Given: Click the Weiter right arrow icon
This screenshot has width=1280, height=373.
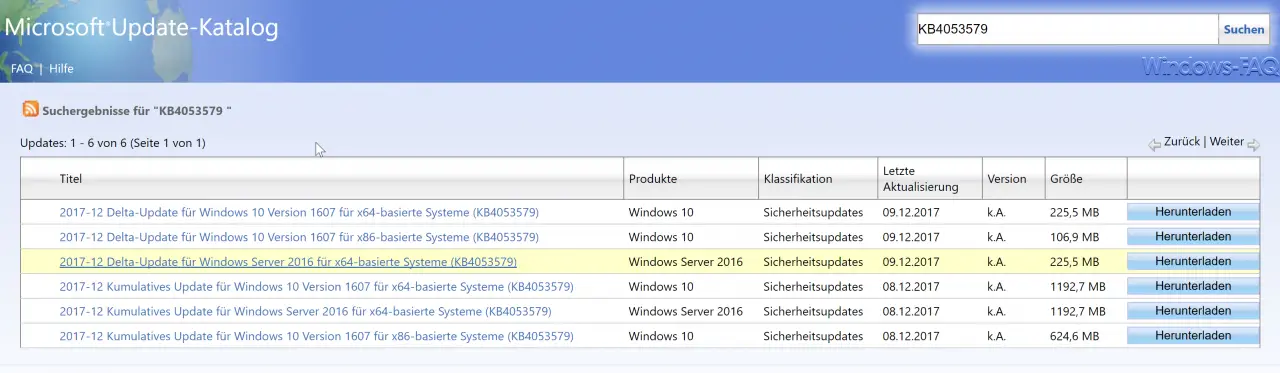Looking at the screenshot, I should coord(1253,144).
